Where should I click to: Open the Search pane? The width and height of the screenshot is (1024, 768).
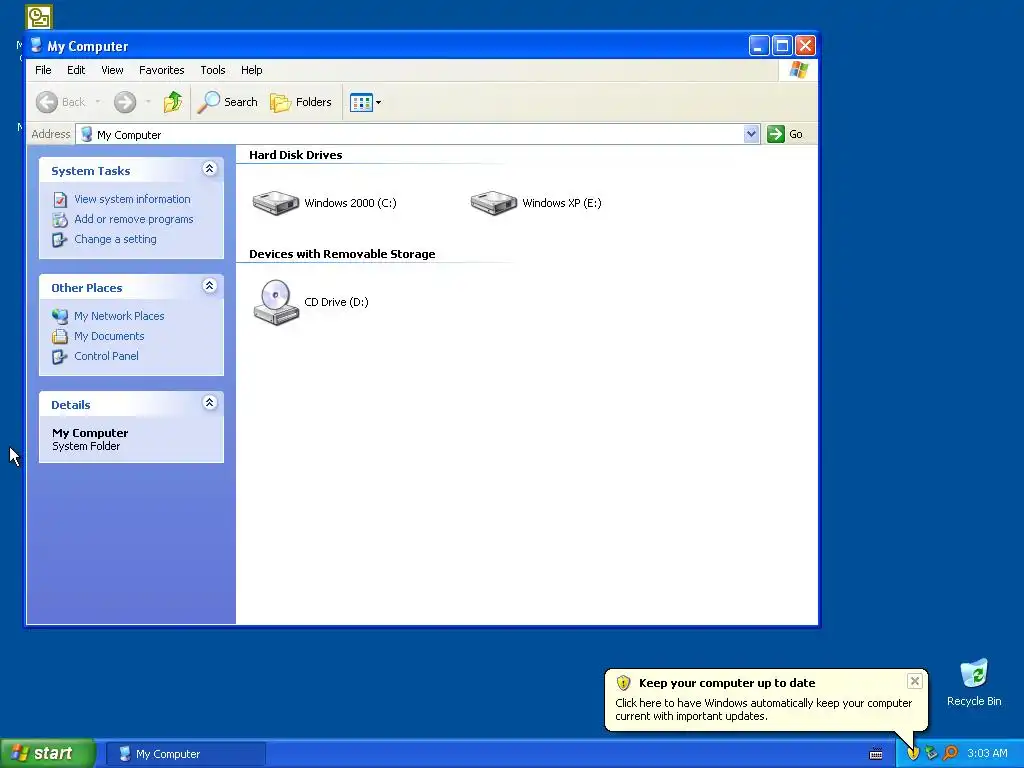[228, 102]
